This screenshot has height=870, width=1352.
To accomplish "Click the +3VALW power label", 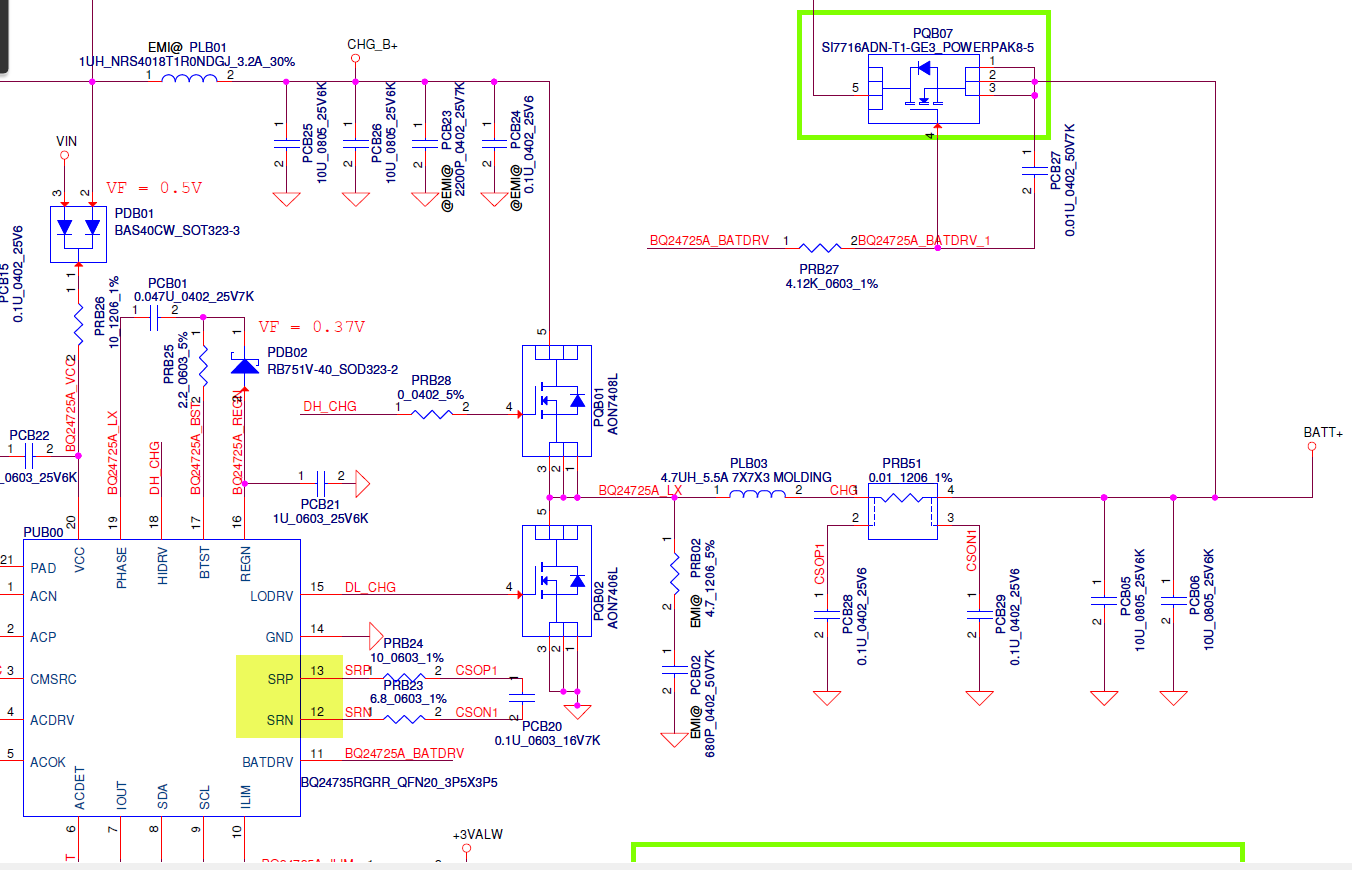I will [x=479, y=834].
